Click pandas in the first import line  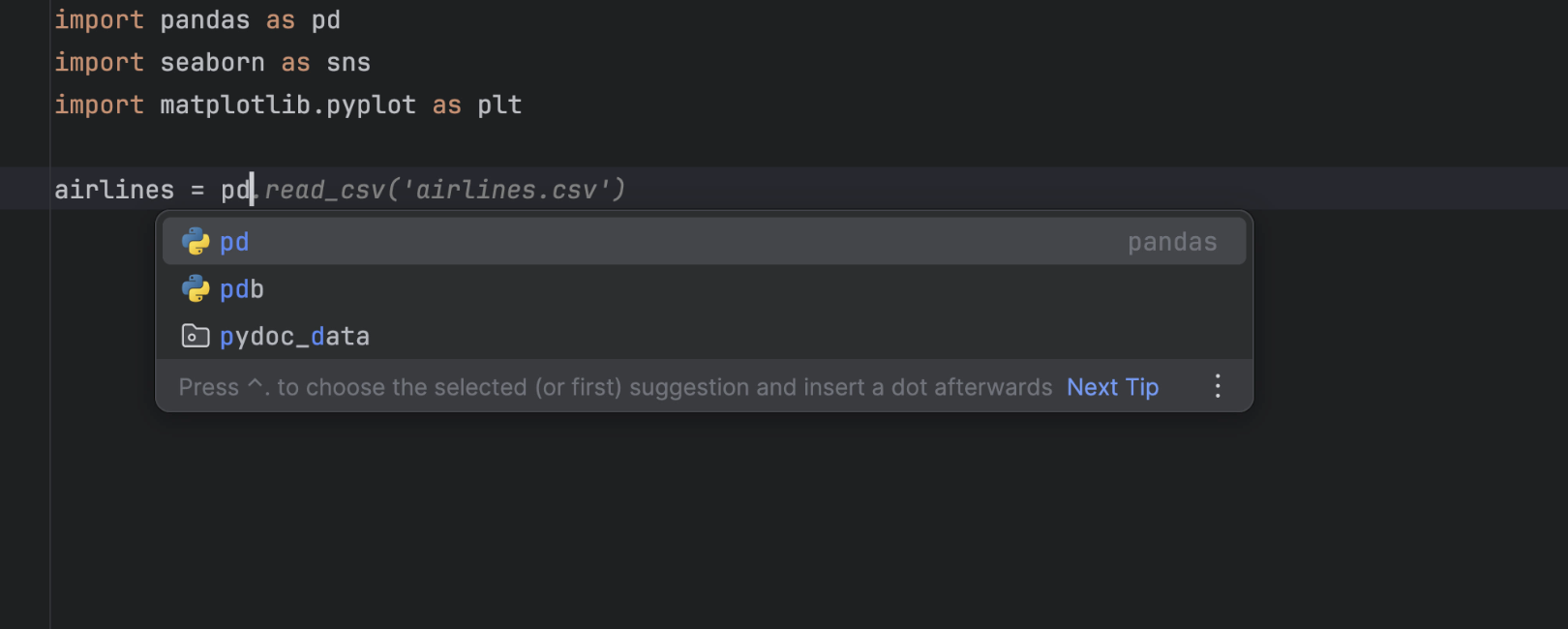tap(204, 20)
